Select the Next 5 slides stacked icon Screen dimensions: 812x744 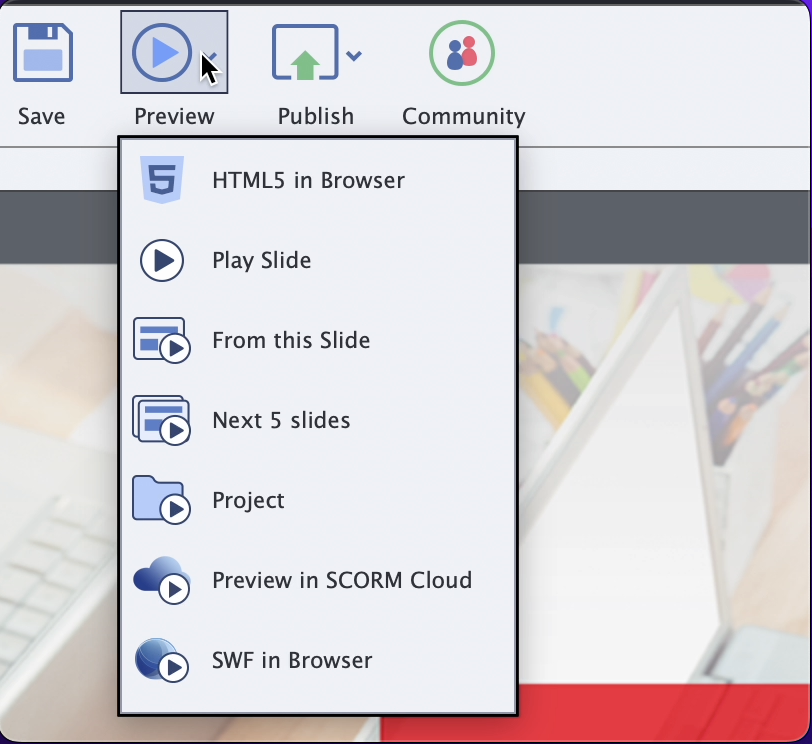(162, 420)
